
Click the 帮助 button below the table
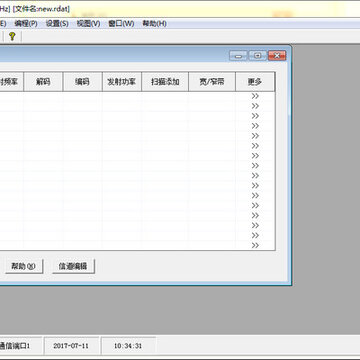pos(23,266)
